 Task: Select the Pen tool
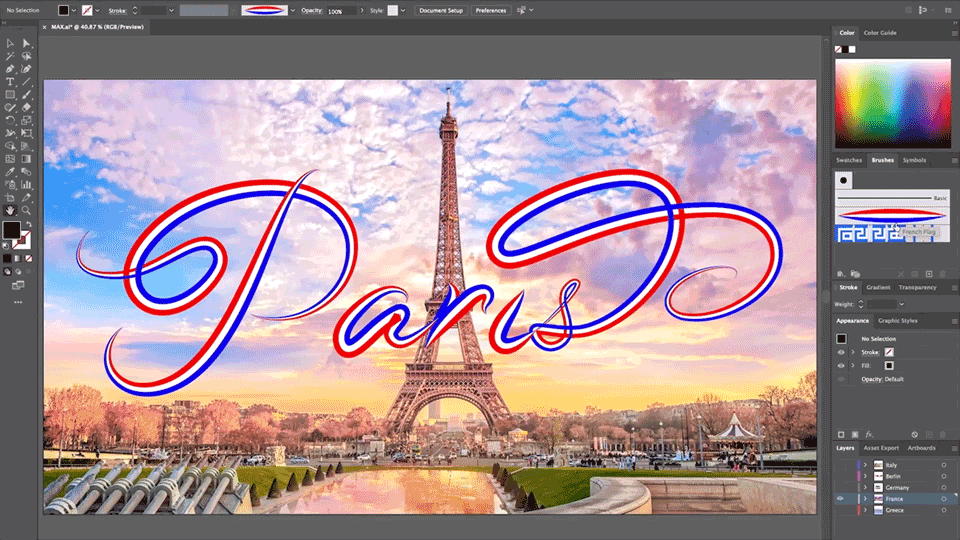click(x=10, y=69)
